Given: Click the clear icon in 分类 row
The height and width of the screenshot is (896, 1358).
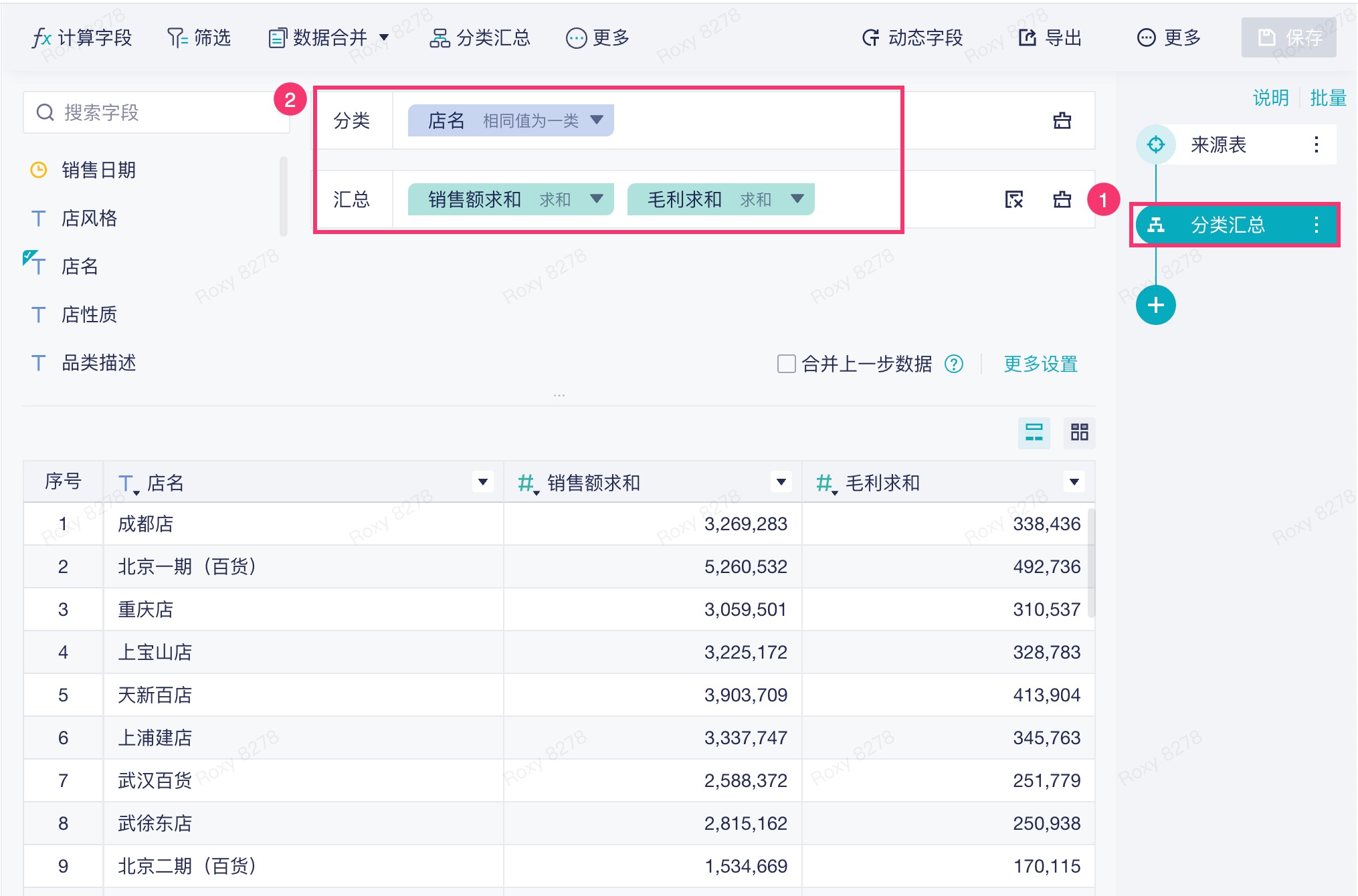Looking at the screenshot, I should pos(1062,121).
